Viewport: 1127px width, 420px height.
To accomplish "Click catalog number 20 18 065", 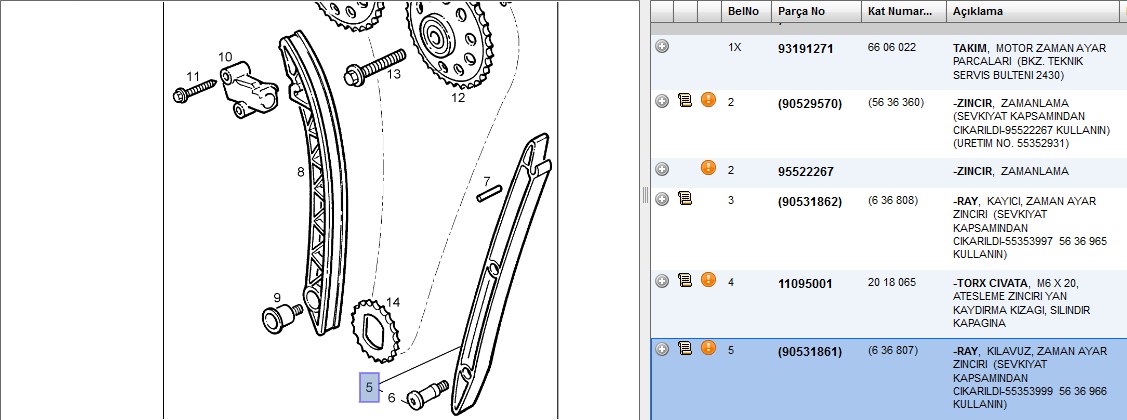I will 892,282.
